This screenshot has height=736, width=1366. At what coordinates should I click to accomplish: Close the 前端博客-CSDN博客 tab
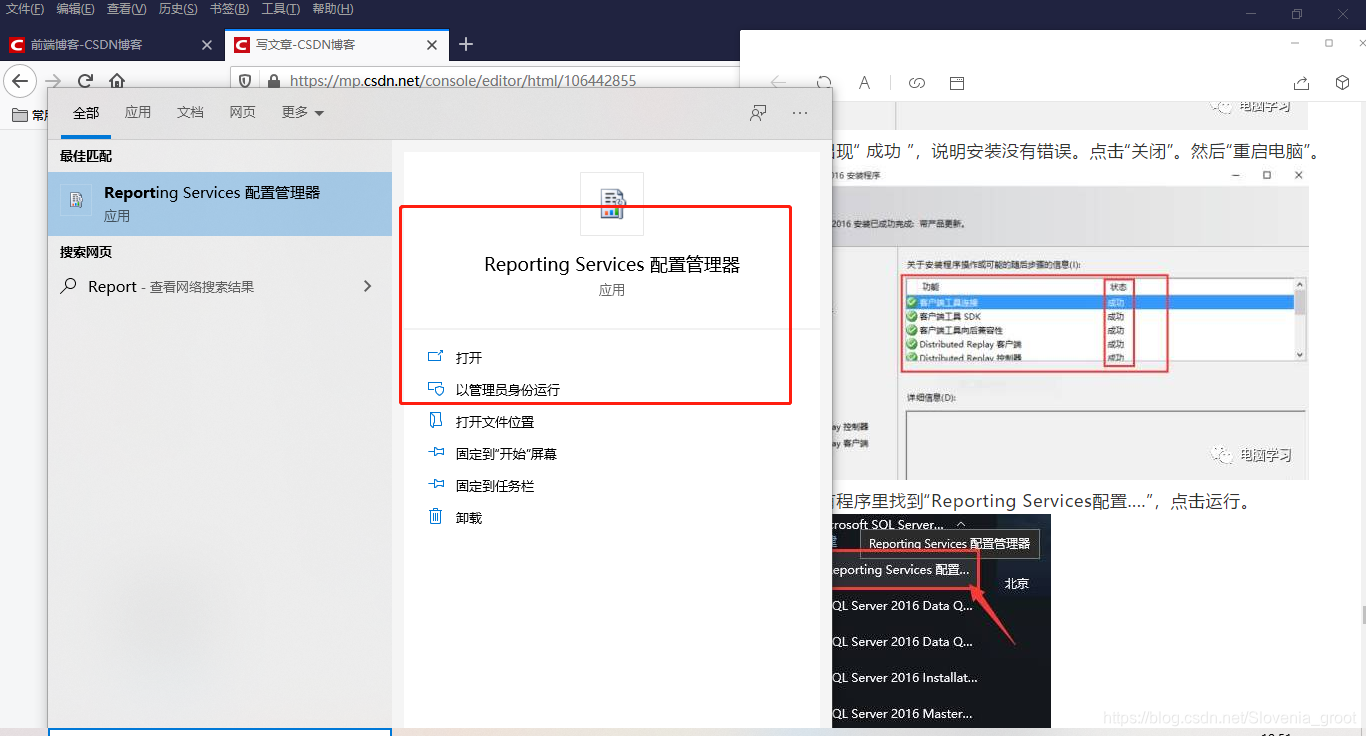[x=207, y=45]
